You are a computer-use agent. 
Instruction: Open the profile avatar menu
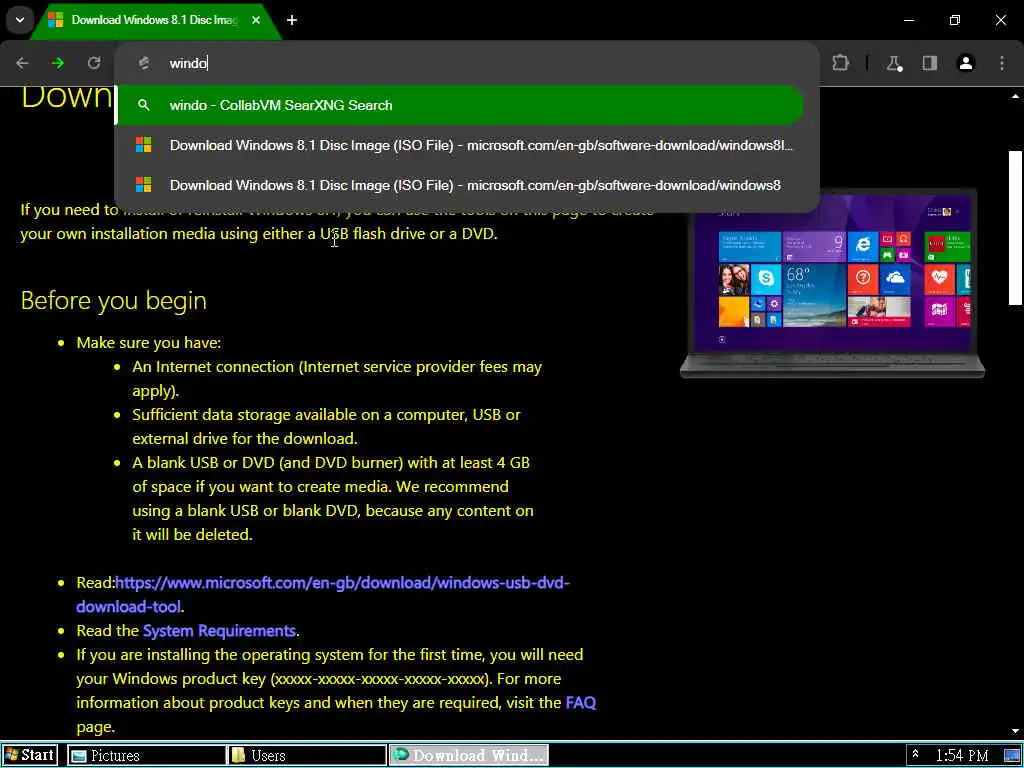966,63
